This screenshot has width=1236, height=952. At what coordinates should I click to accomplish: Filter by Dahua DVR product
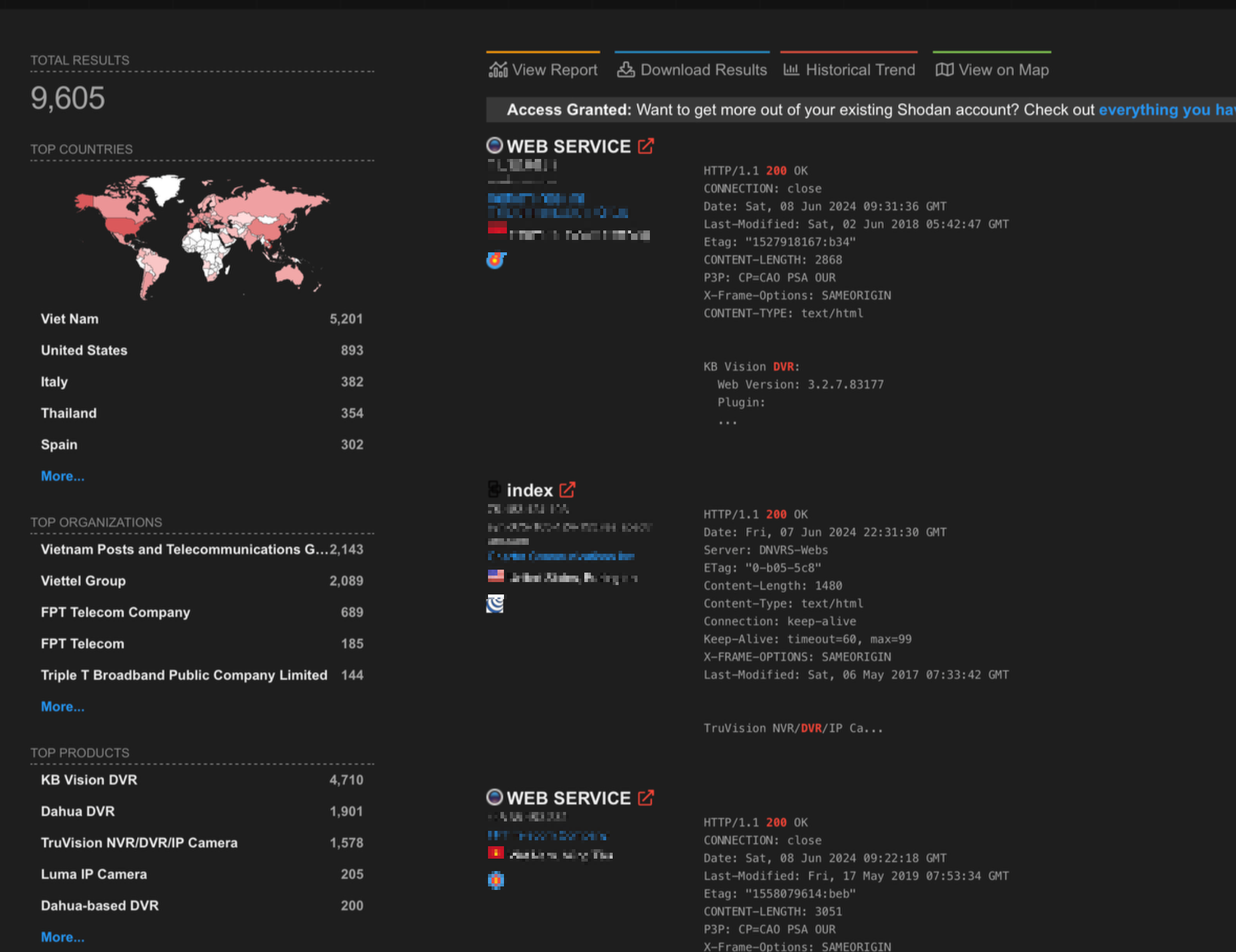(202, 811)
